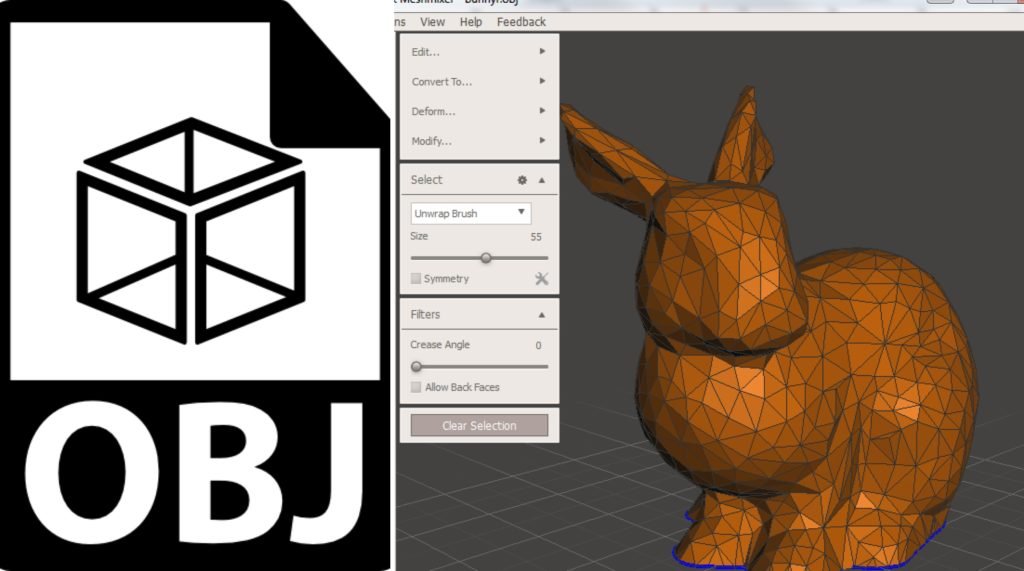The image size is (1024, 571).
Task: Click the Size value 55
Action: 536,237
